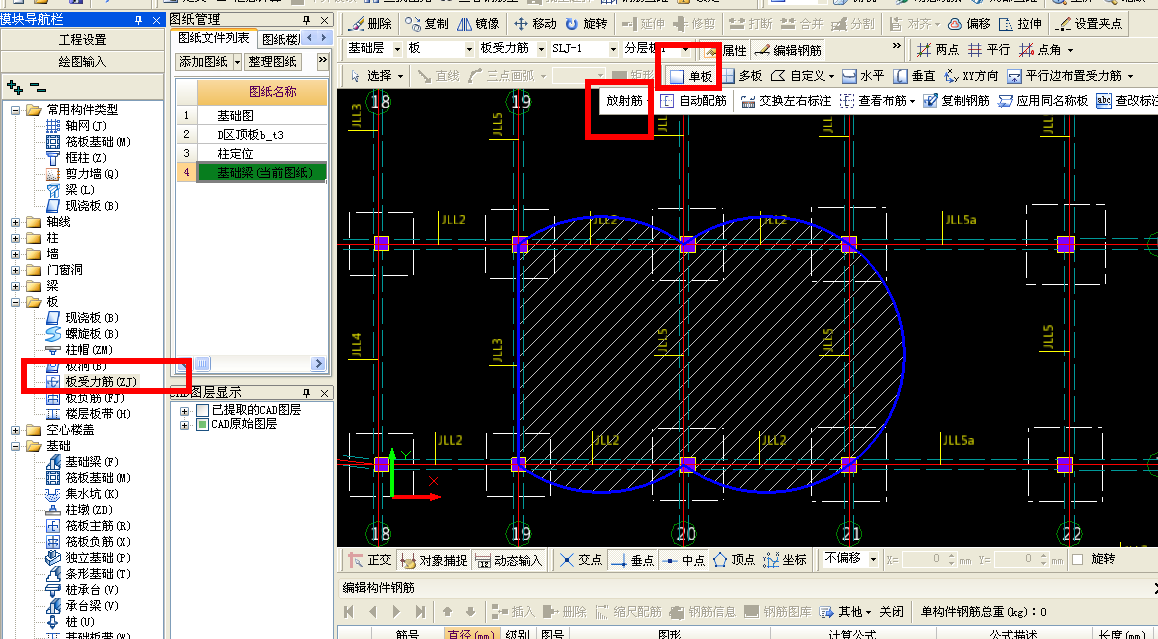1158x639 pixels.
Task: Collapse the 基础 tree folder
Action: pos(16,446)
